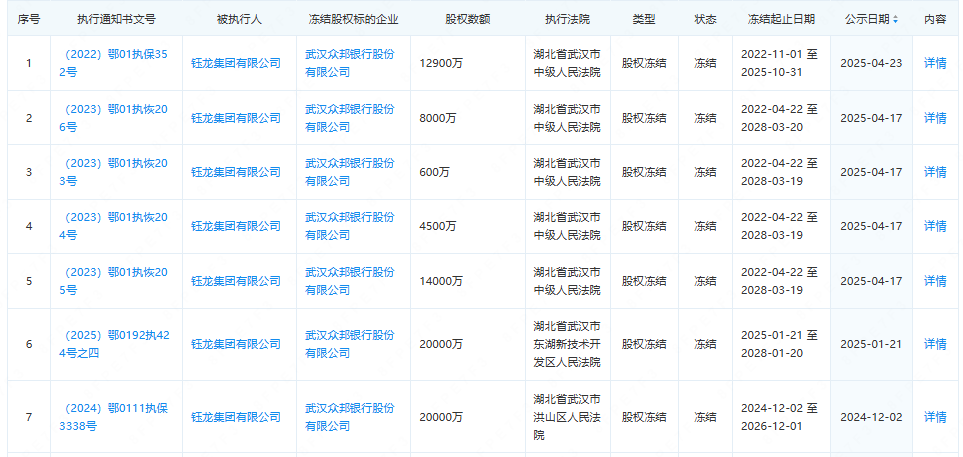Click the 被执行人 column header

tap(240, 20)
